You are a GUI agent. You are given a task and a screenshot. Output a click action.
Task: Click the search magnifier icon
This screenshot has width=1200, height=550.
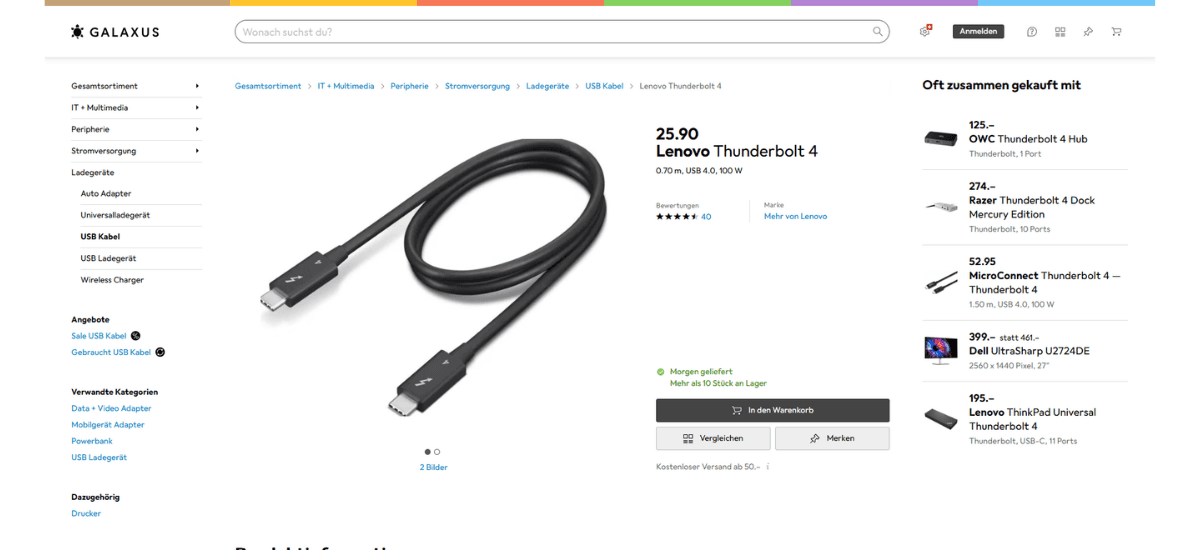[x=878, y=32]
